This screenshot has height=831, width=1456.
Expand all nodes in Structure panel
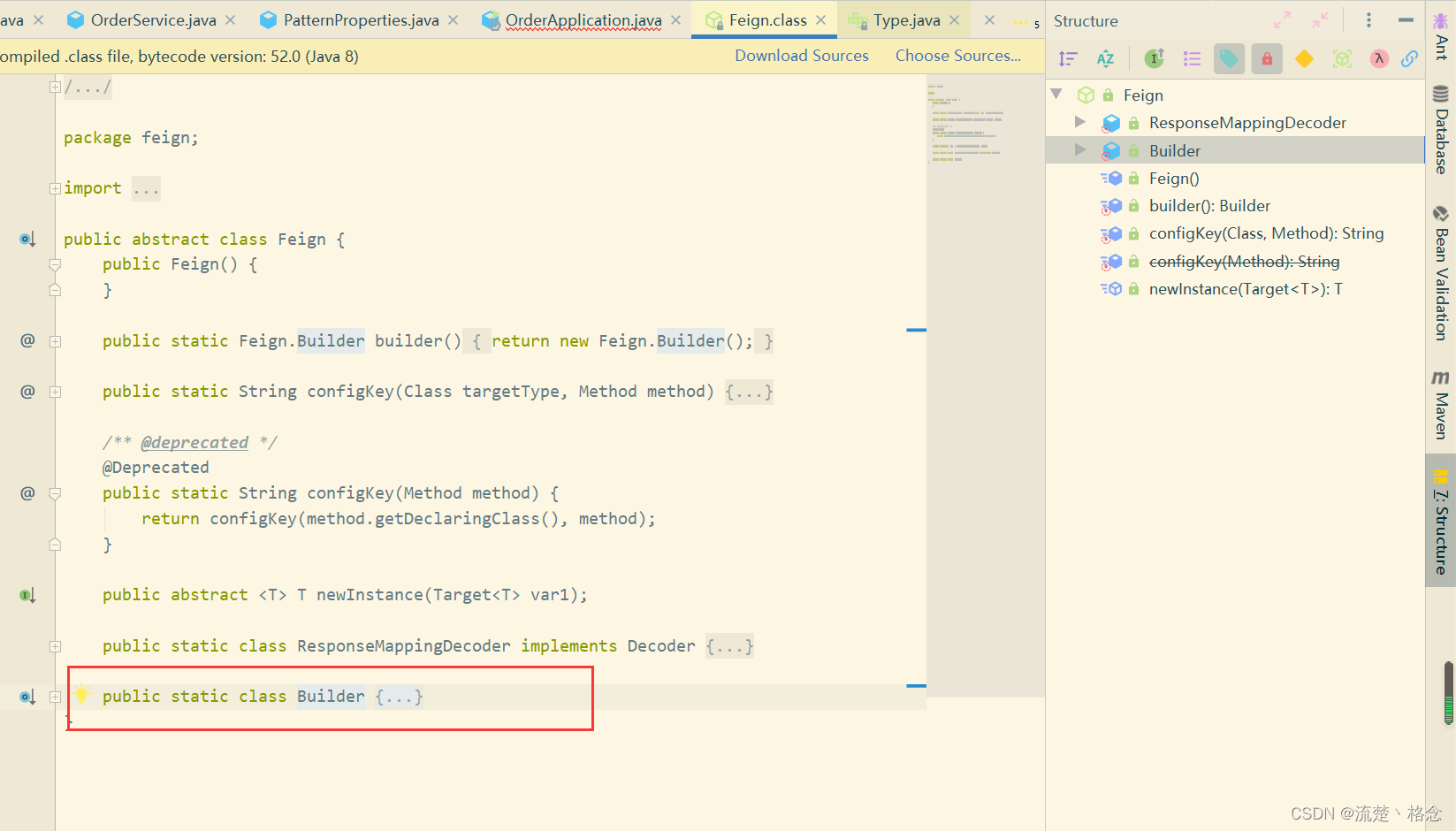click(x=1282, y=19)
